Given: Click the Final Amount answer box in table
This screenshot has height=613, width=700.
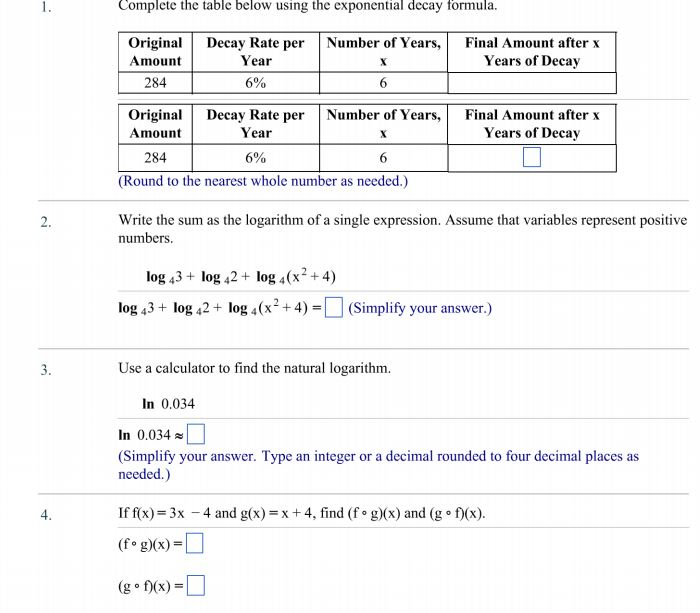Looking at the screenshot, I should 531,157.
